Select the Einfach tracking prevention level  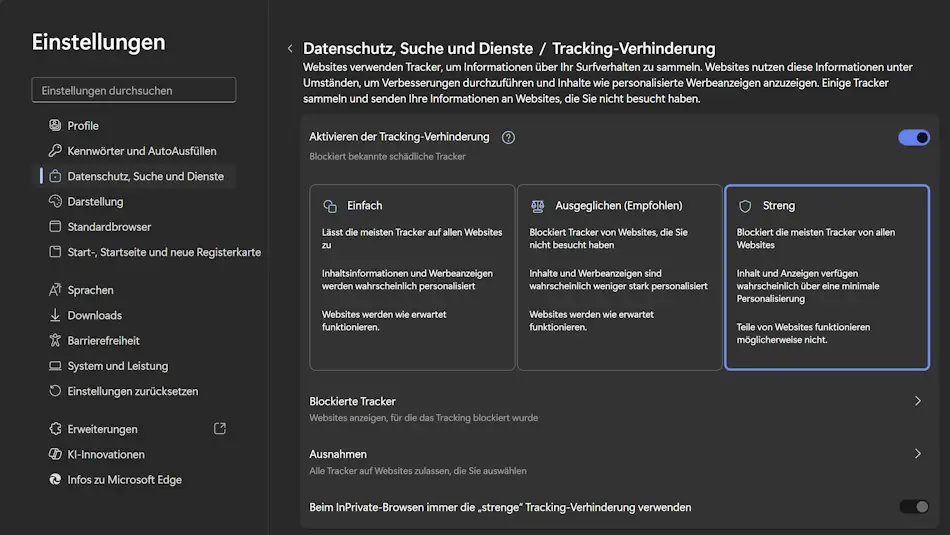(x=412, y=277)
